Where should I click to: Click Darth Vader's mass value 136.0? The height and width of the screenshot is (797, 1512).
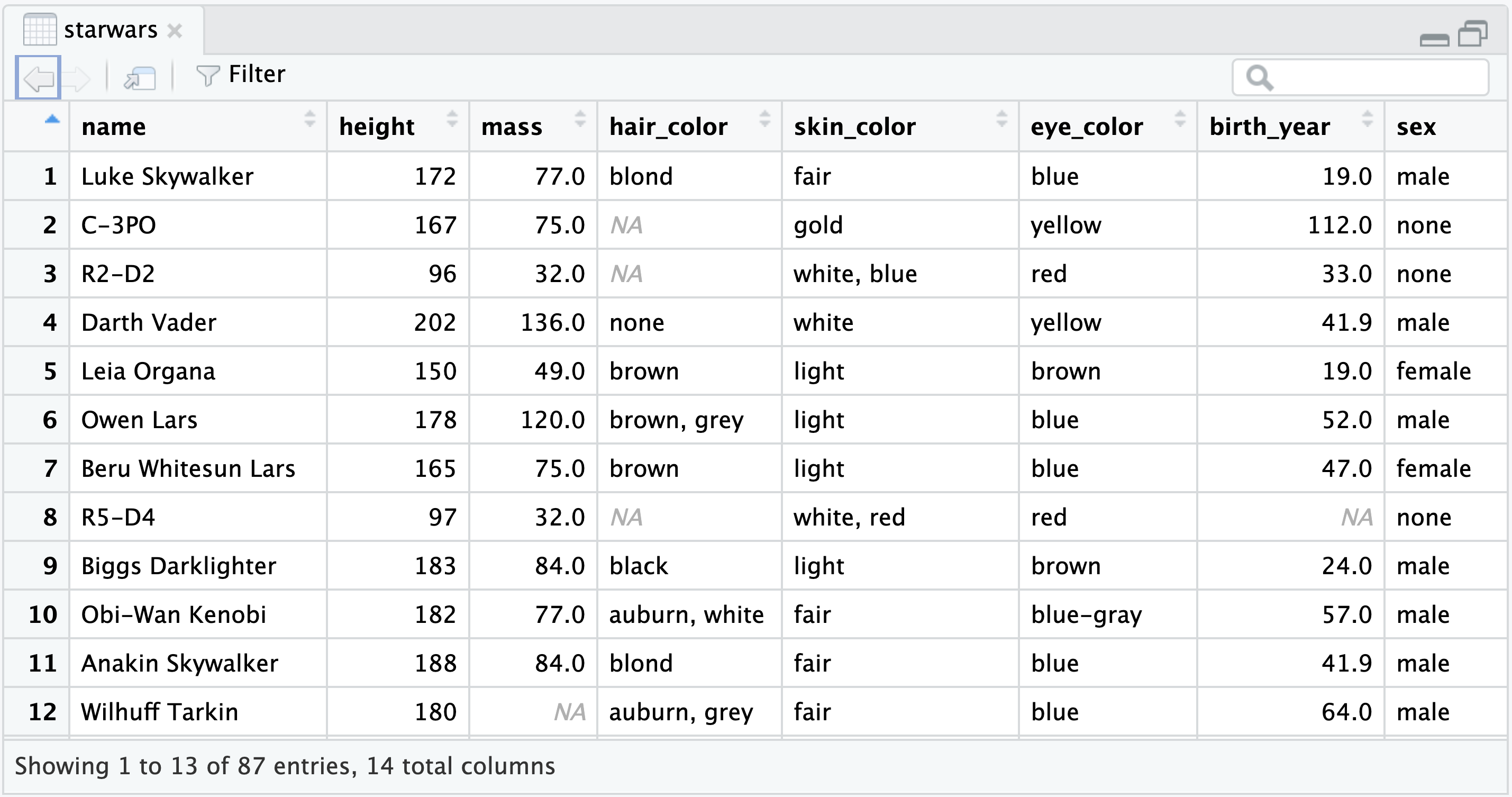[x=552, y=322]
